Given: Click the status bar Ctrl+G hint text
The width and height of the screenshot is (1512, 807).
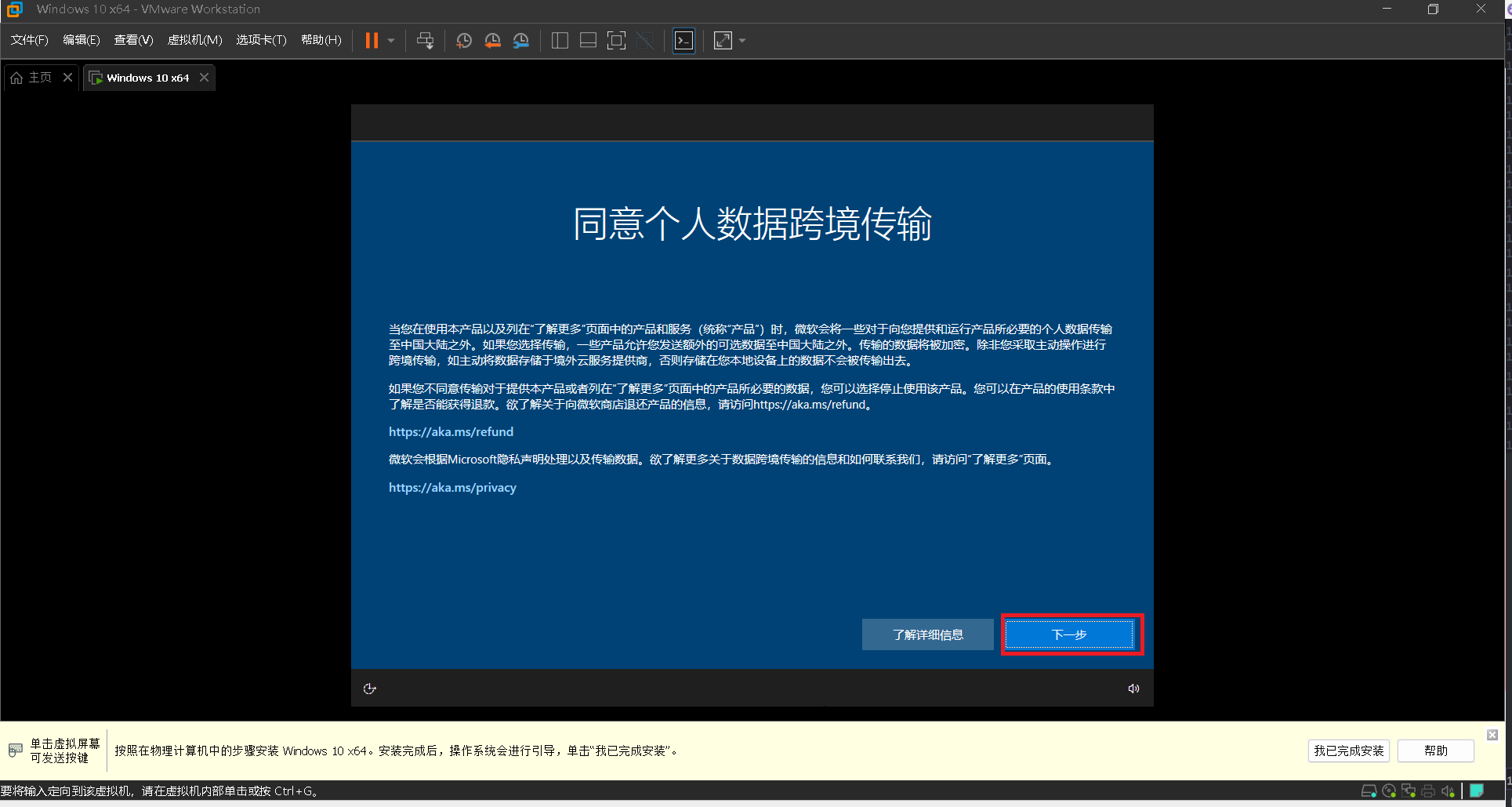Looking at the screenshot, I should 161,791.
